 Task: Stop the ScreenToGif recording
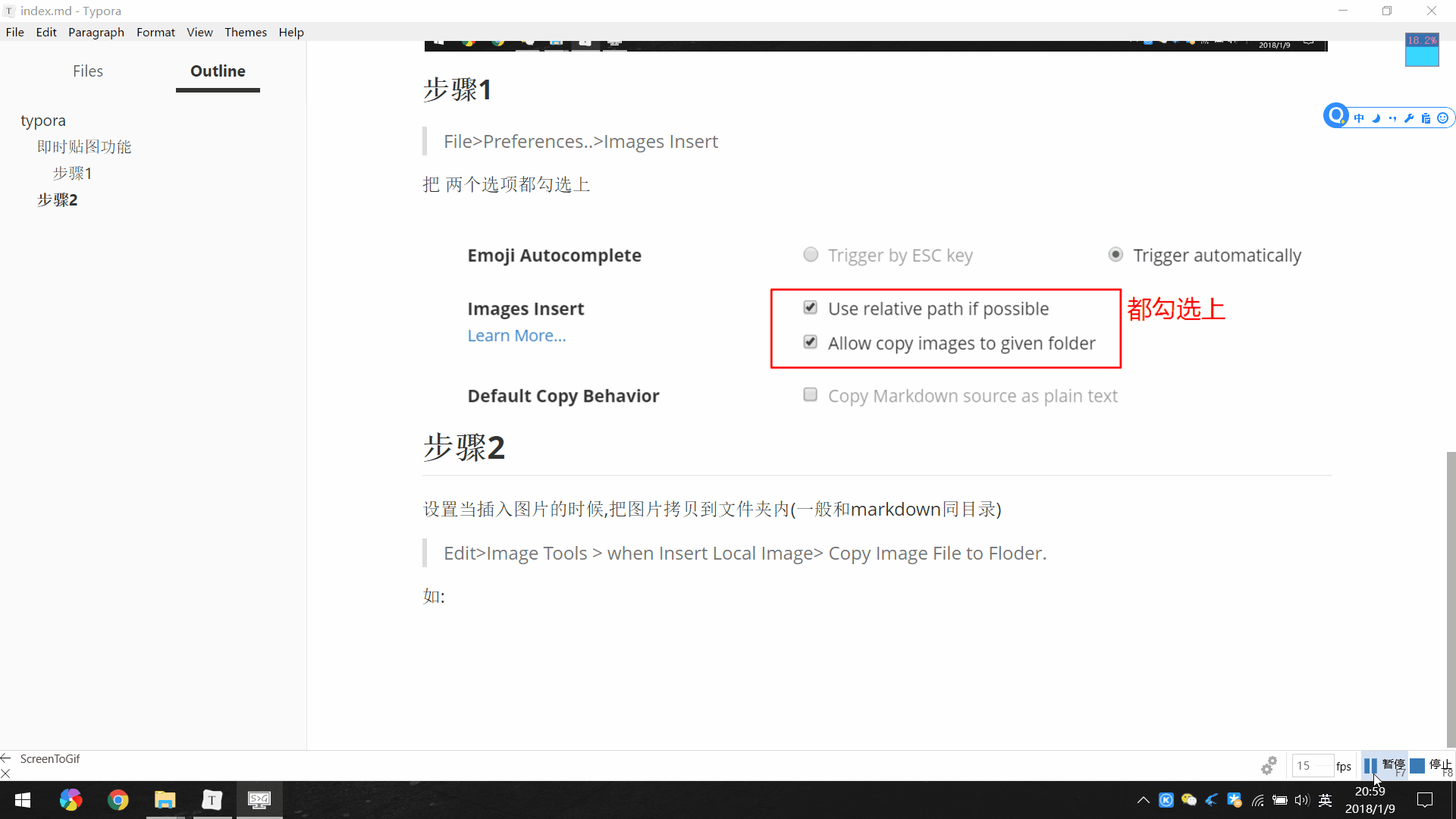(x=1430, y=766)
